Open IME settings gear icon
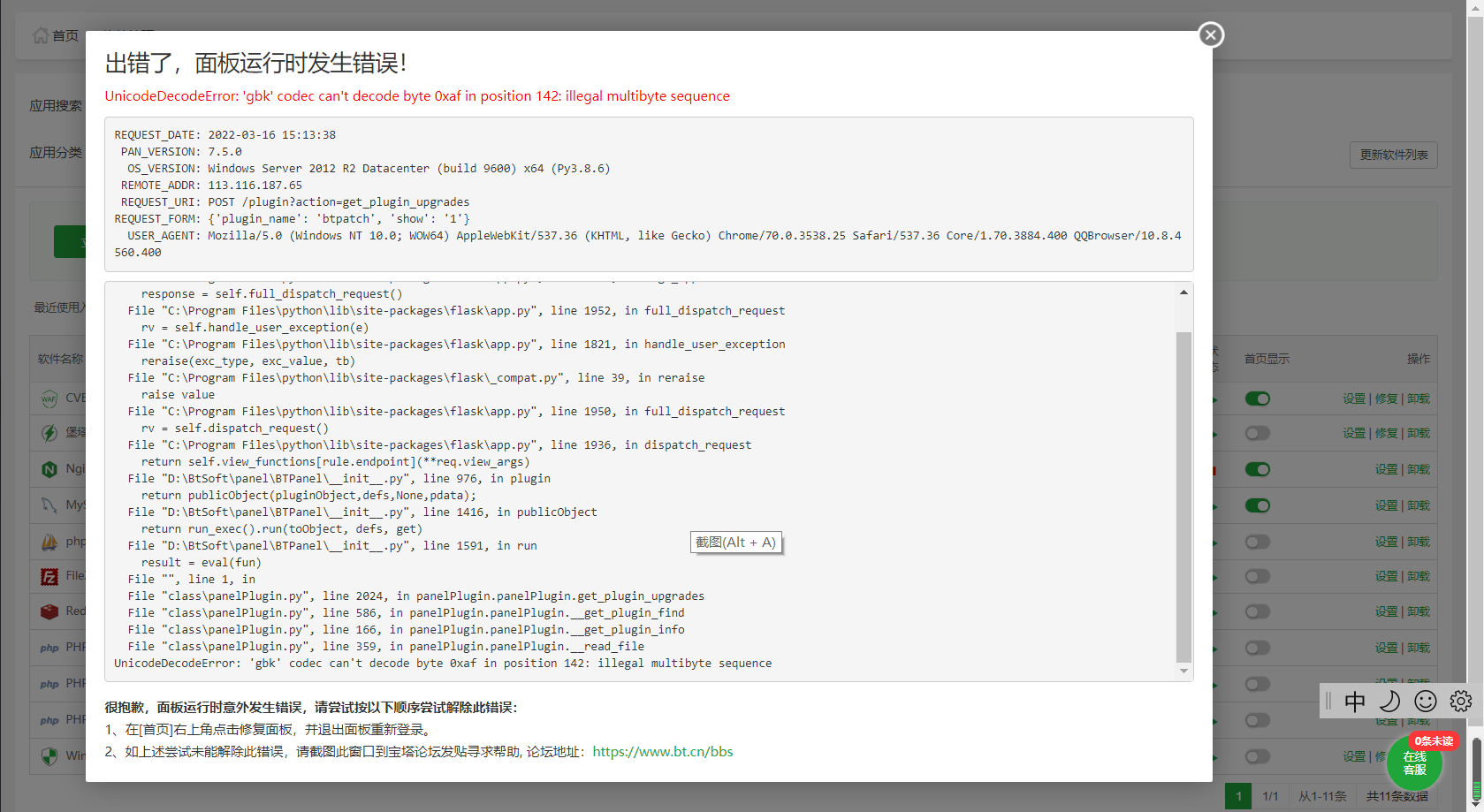 (1461, 702)
